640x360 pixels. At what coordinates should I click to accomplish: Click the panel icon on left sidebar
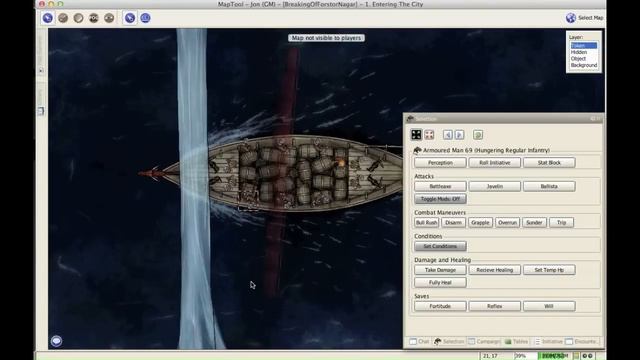(x=41, y=111)
